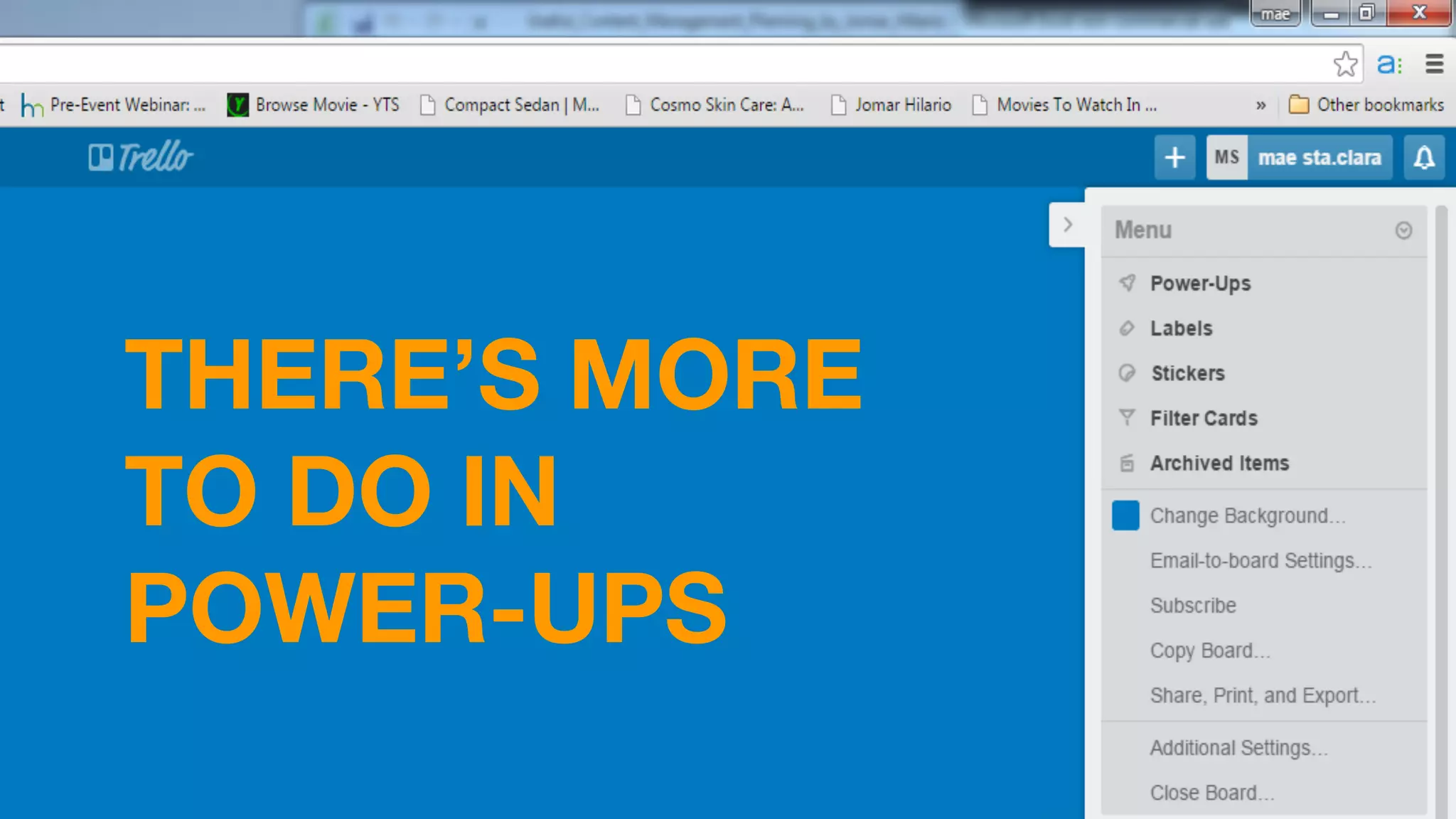This screenshot has width=1456, height=819.
Task: Click the blue 'a:' extension icon
Action: tap(1390, 65)
